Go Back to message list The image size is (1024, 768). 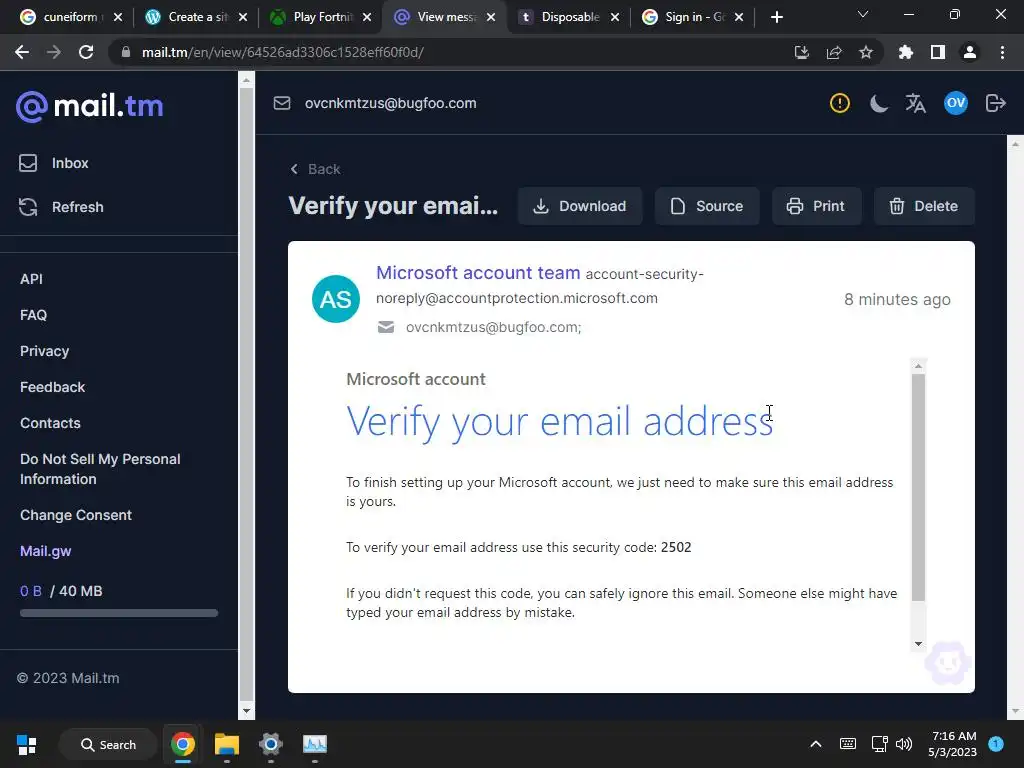(315, 169)
